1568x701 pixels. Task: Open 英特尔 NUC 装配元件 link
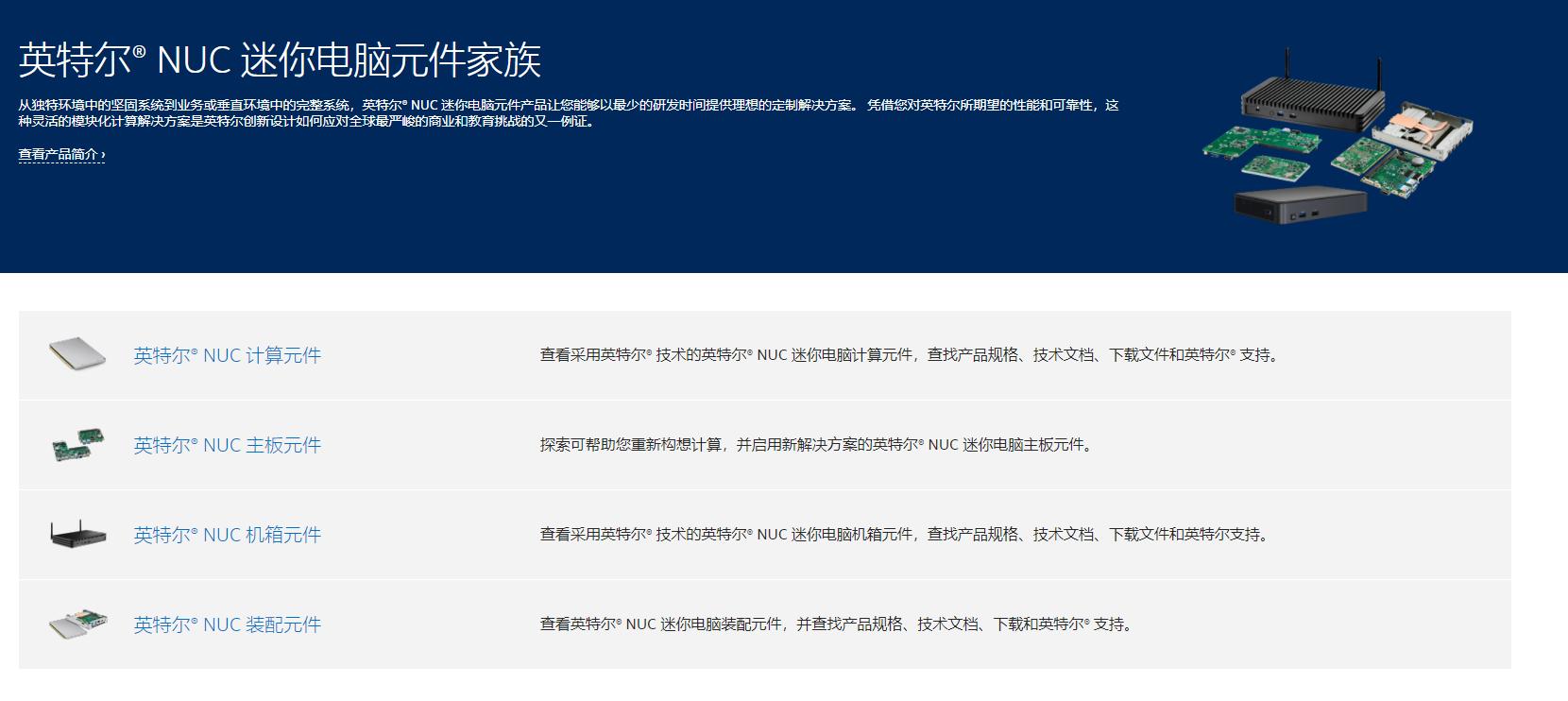pyautogui.click(x=227, y=624)
